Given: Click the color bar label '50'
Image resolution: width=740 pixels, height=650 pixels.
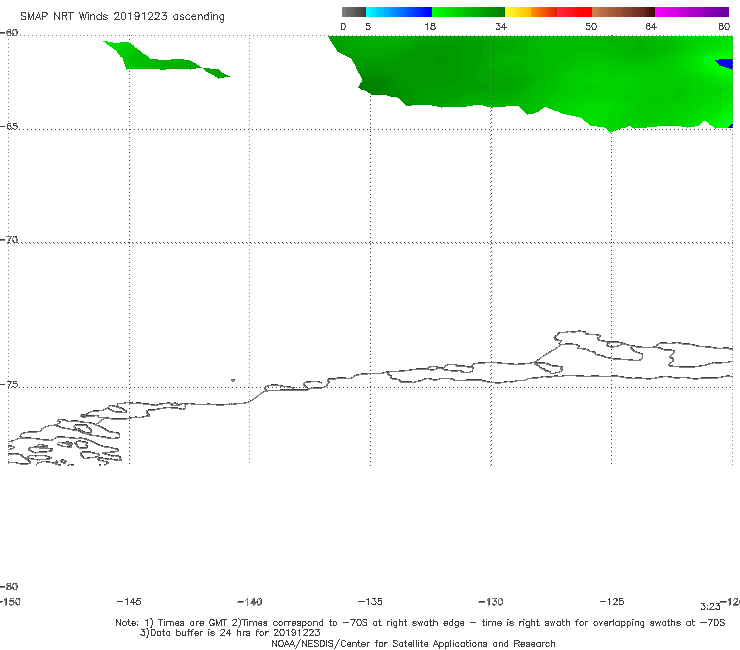Looking at the screenshot, I should pos(591,27).
